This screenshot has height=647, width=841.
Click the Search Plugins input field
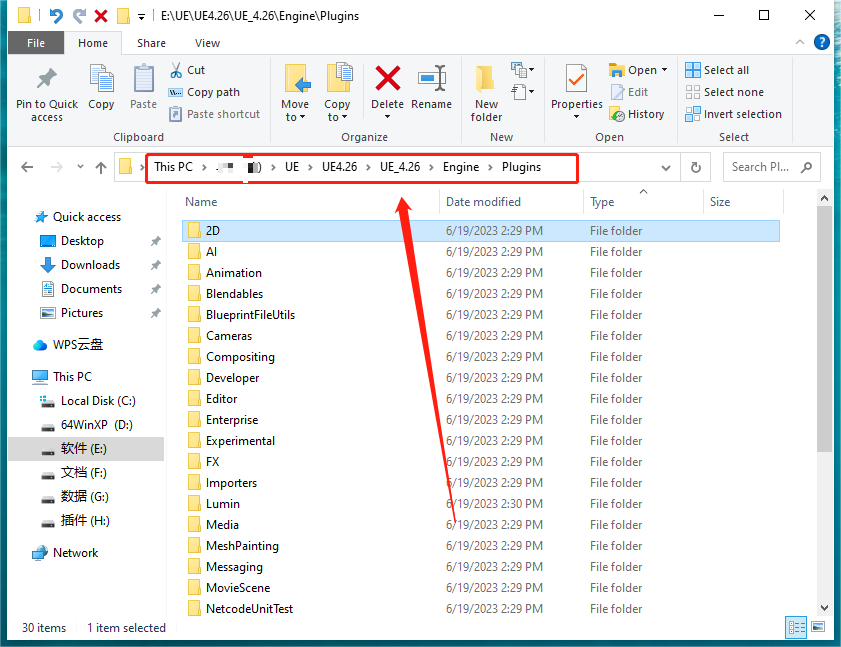tap(764, 167)
